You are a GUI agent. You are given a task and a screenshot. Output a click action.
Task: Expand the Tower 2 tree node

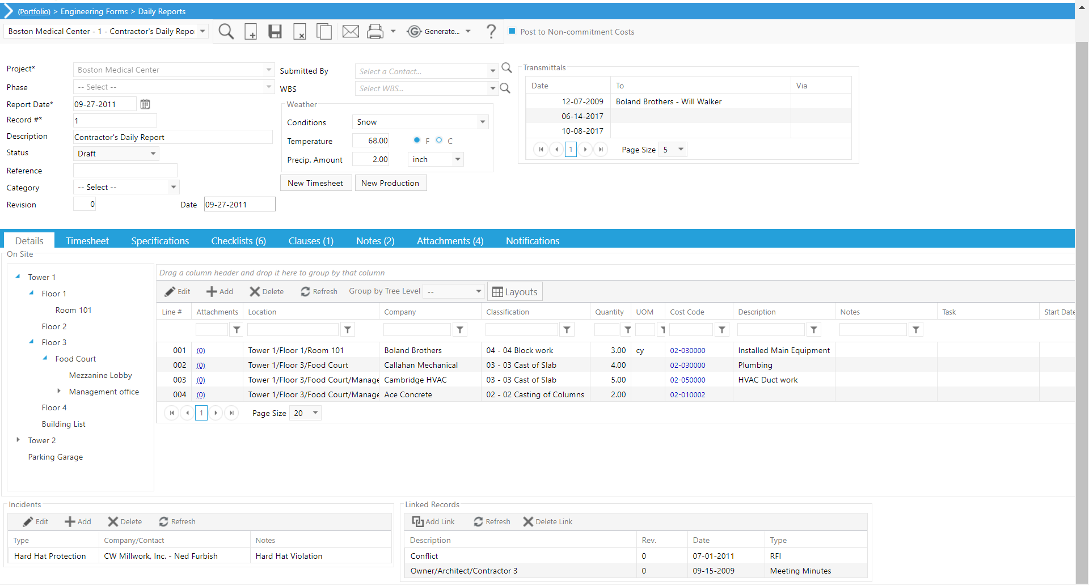click(x=18, y=440)
